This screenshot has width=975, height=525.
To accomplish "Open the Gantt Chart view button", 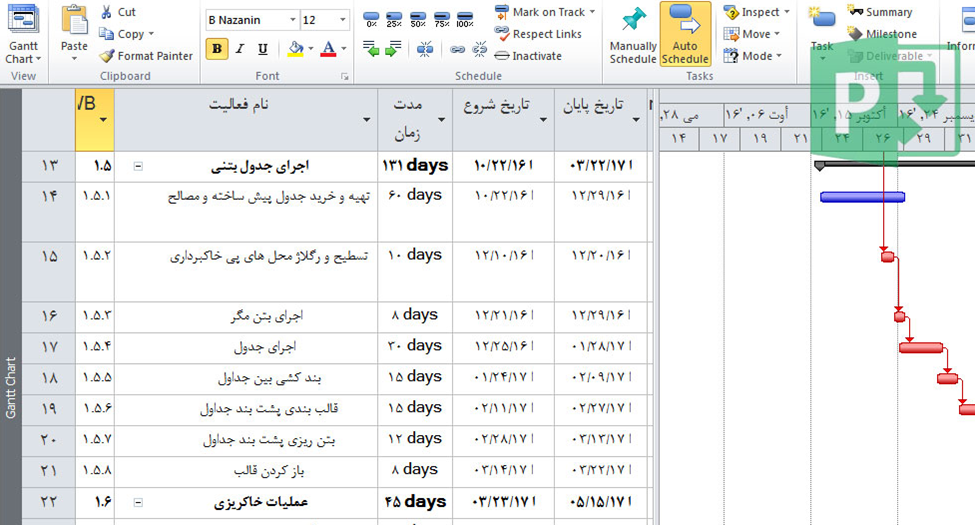I will click(23, 34).
